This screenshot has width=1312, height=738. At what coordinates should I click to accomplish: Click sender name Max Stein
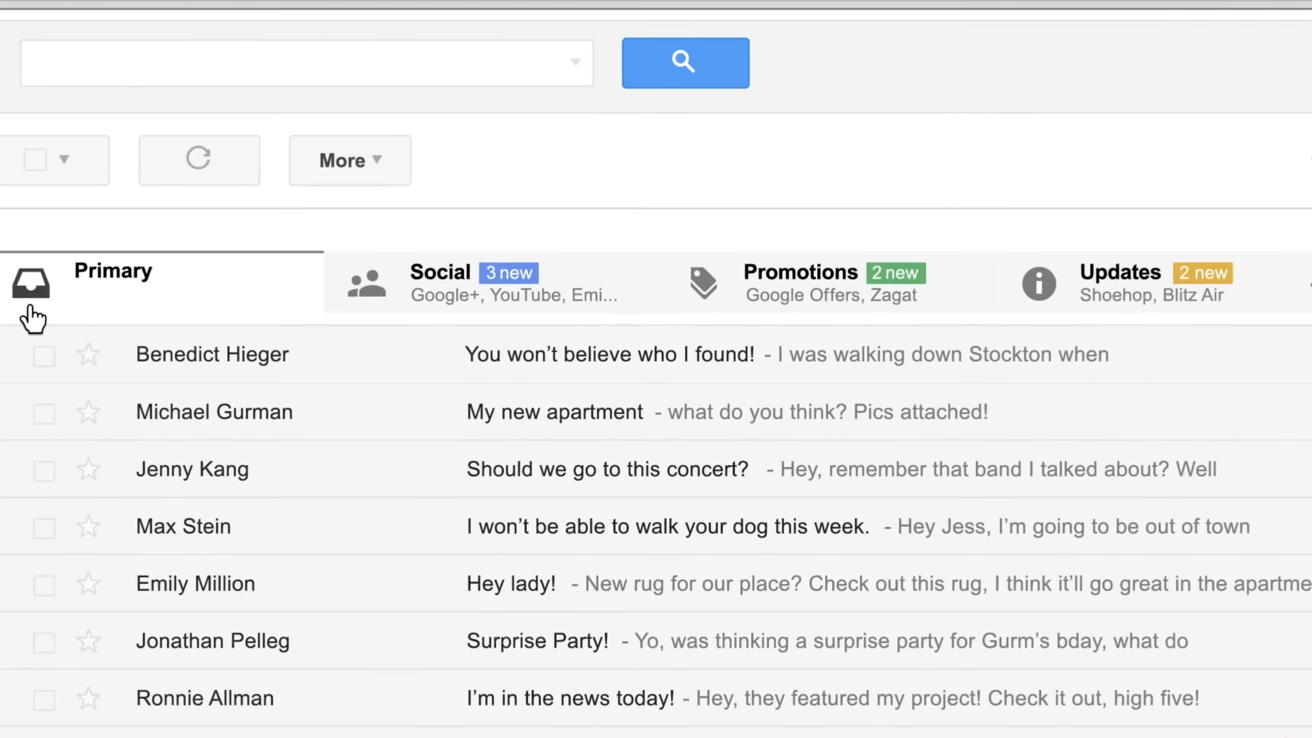pos(183,526)
